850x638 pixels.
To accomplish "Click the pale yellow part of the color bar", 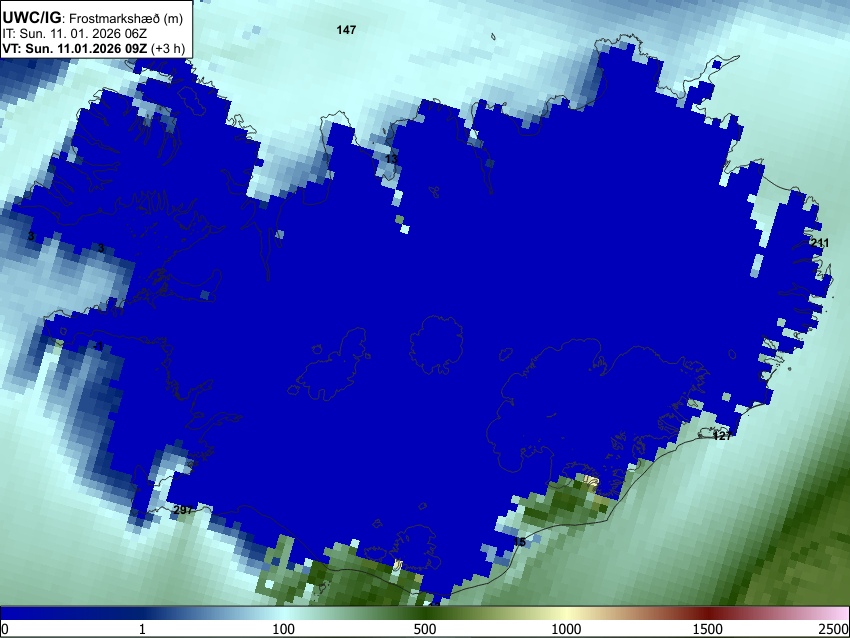I will (566, 614).
